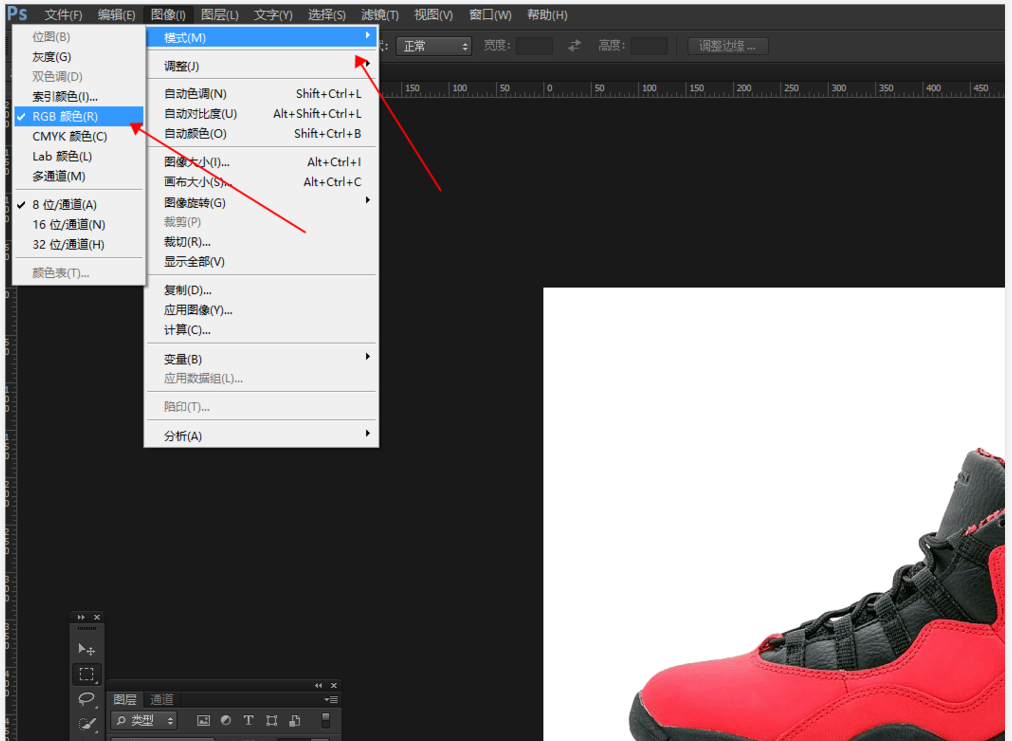Select the Lasso tool
This screenshot has height=741, width=1012.
(x=87, y=699)
